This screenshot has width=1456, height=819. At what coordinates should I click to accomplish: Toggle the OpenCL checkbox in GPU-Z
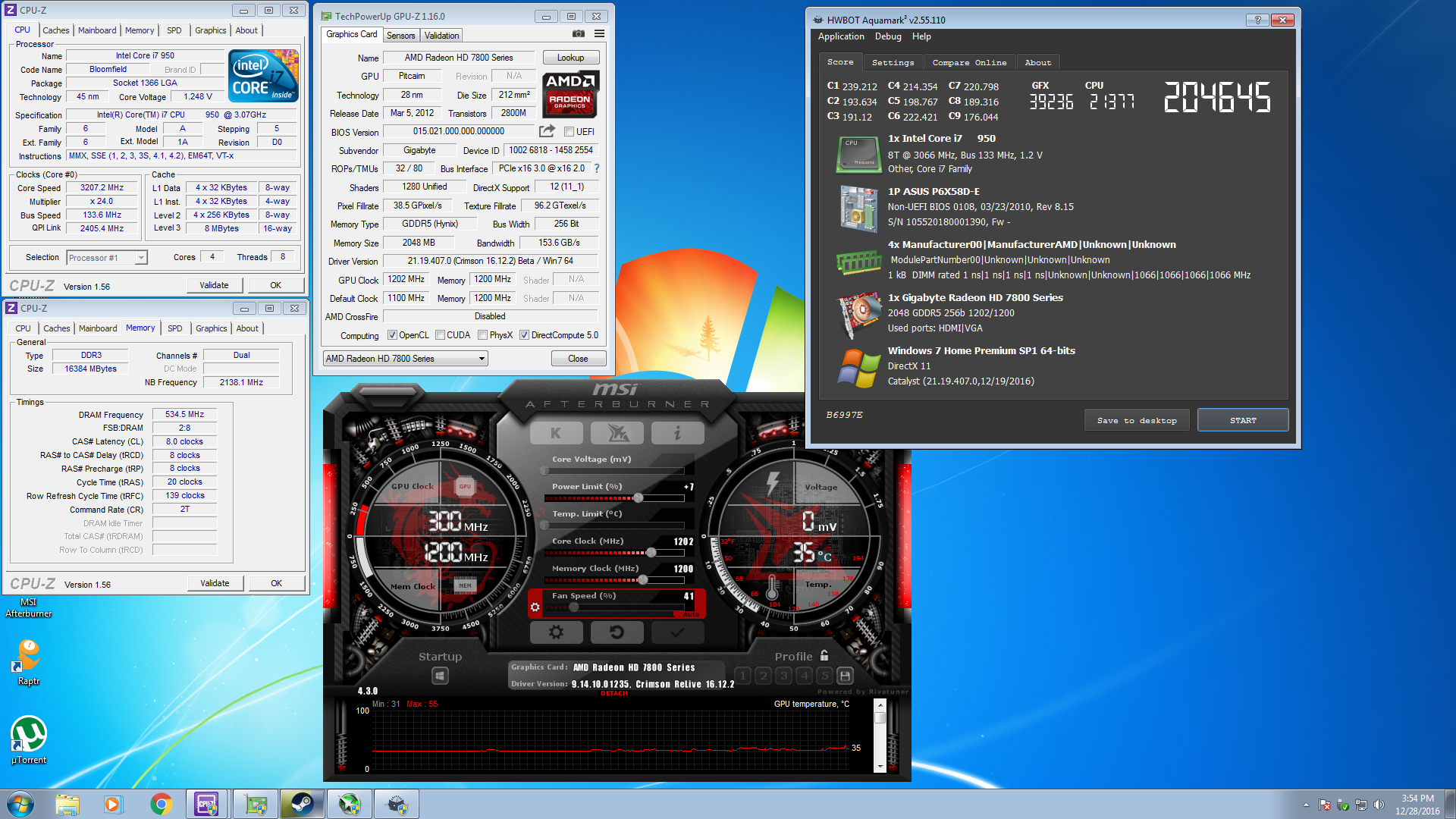392,335
